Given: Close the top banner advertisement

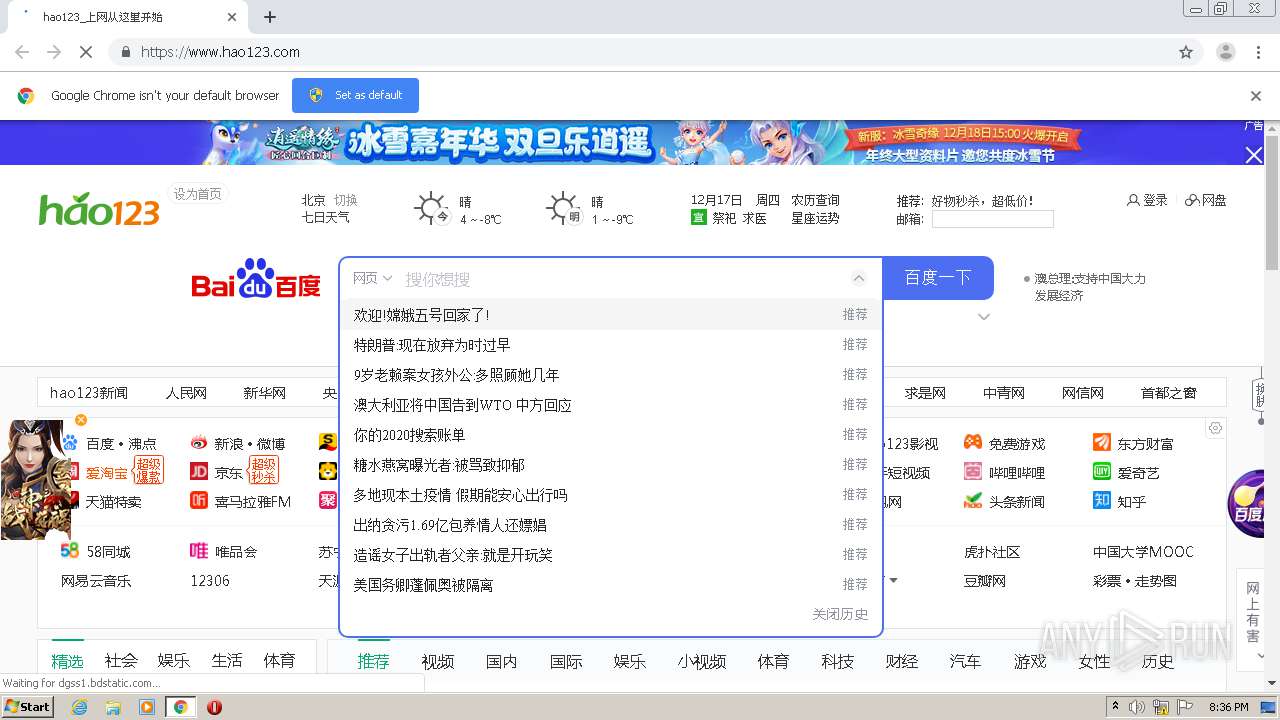Looking at the screenshot, I should coord(1253,155).
